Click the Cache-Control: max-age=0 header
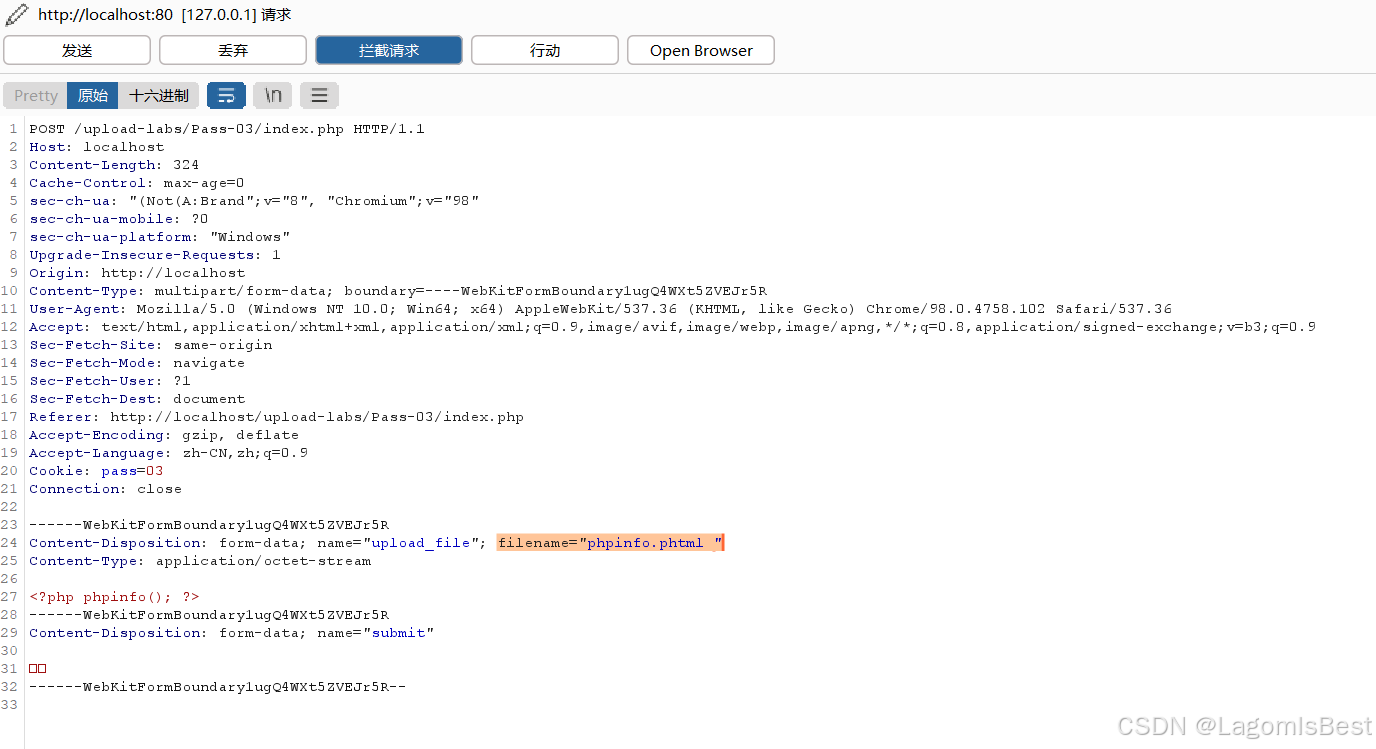This screenshot has width=1376, height=749. pyautogui.click(x=136, y=183)
